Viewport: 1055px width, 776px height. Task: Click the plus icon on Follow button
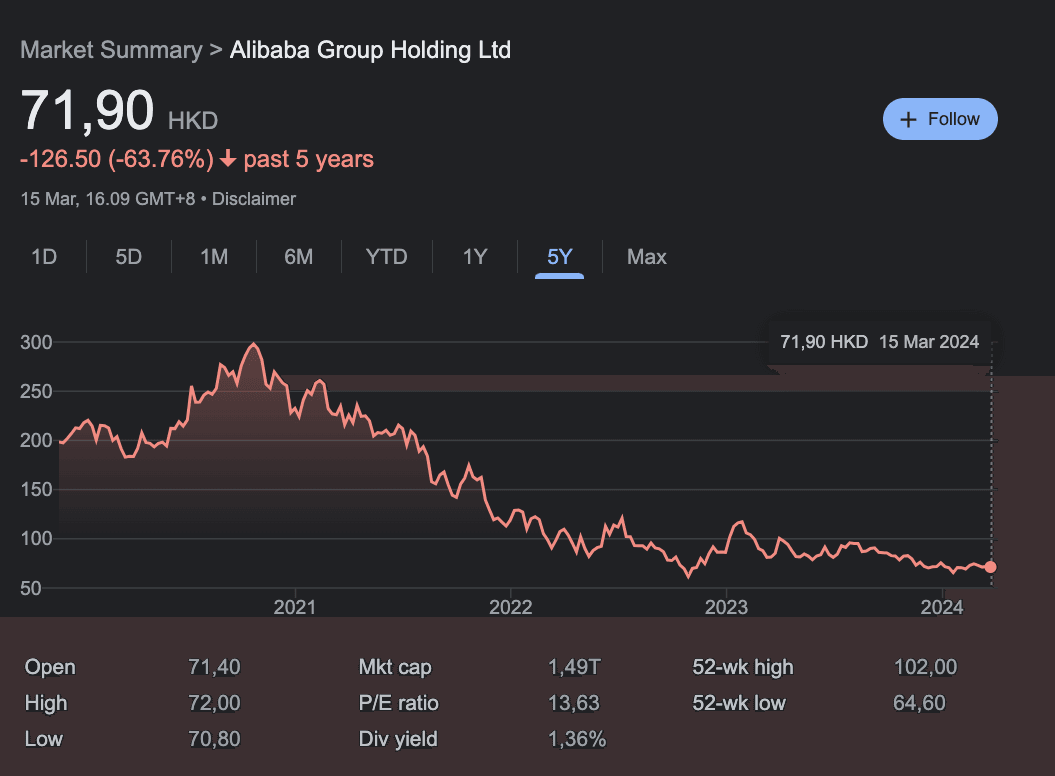click(x=908, y=119)
